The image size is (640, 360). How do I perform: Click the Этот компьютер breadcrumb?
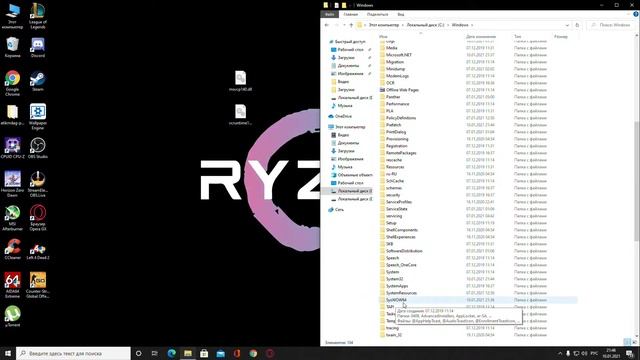point(384,25)
